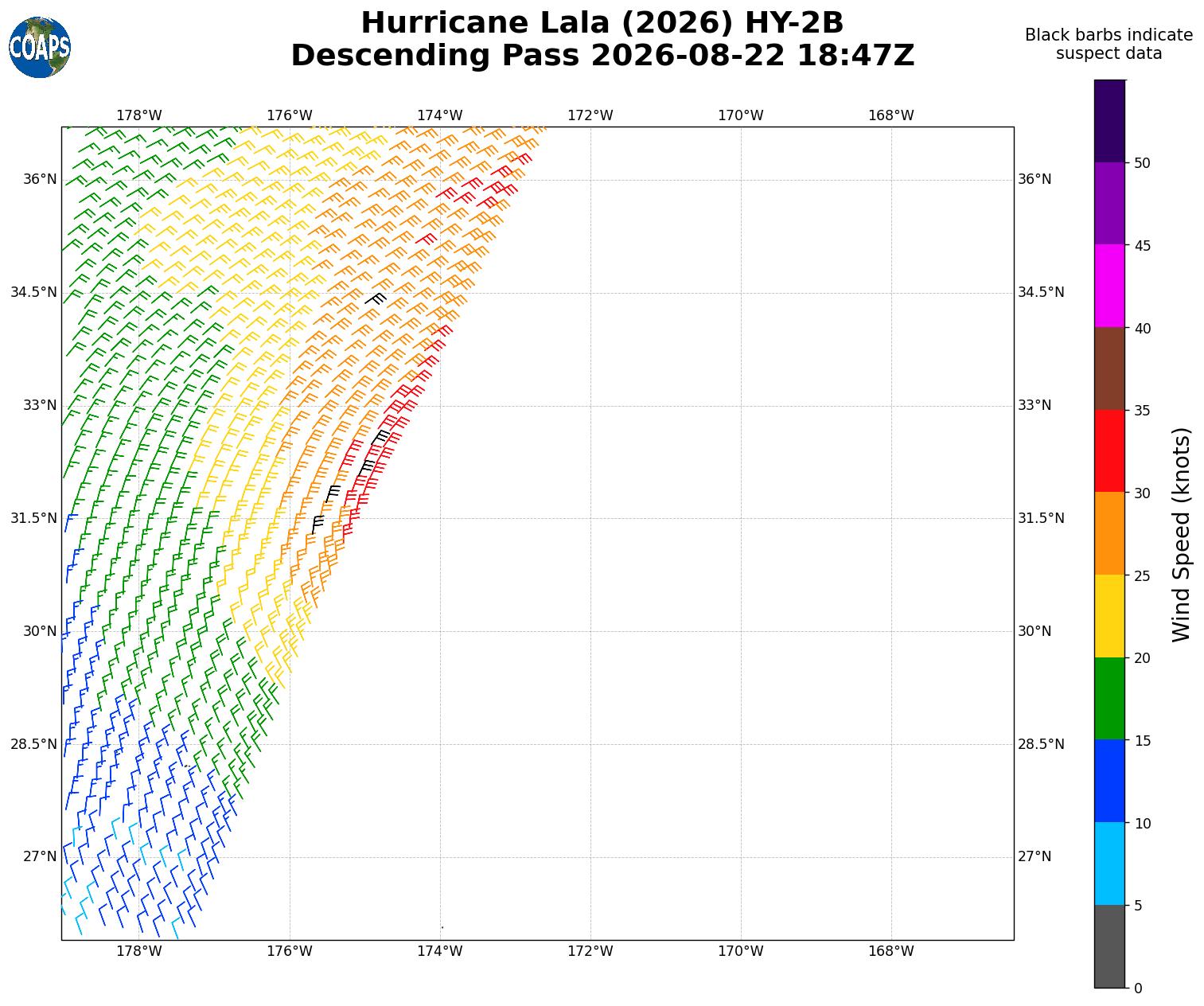Click the 30°N label on the left axis
Viewport: 1204px width, 1006px height.
[40, 631]
